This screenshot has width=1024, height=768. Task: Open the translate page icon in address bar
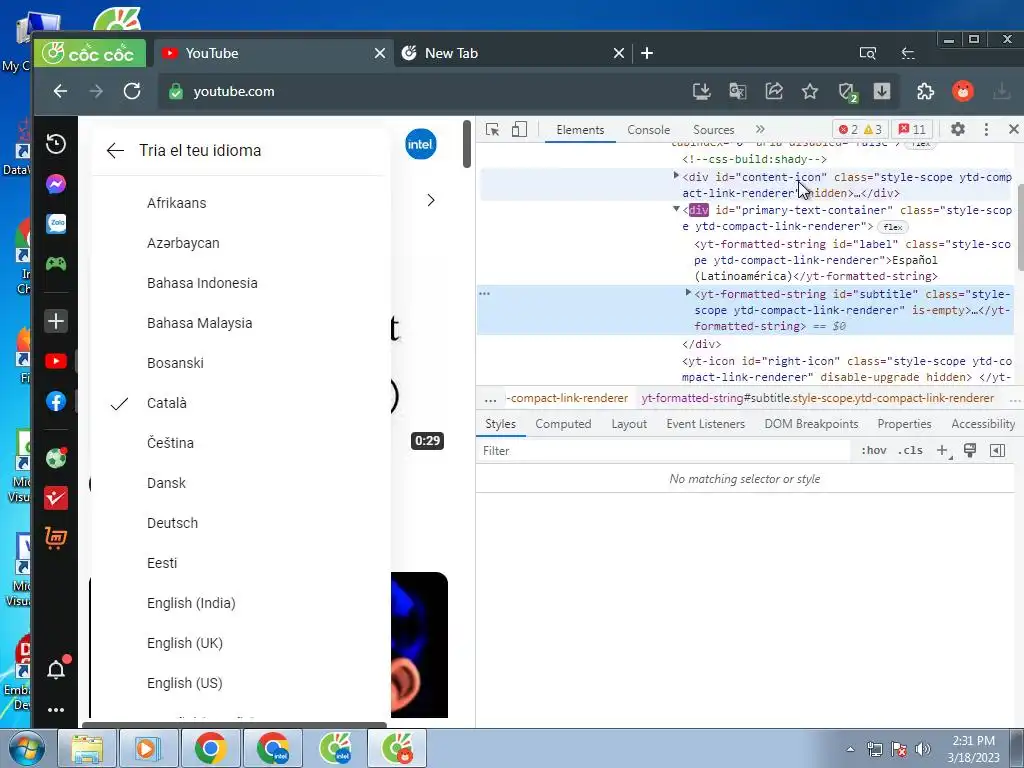click(x=737, y=91)
